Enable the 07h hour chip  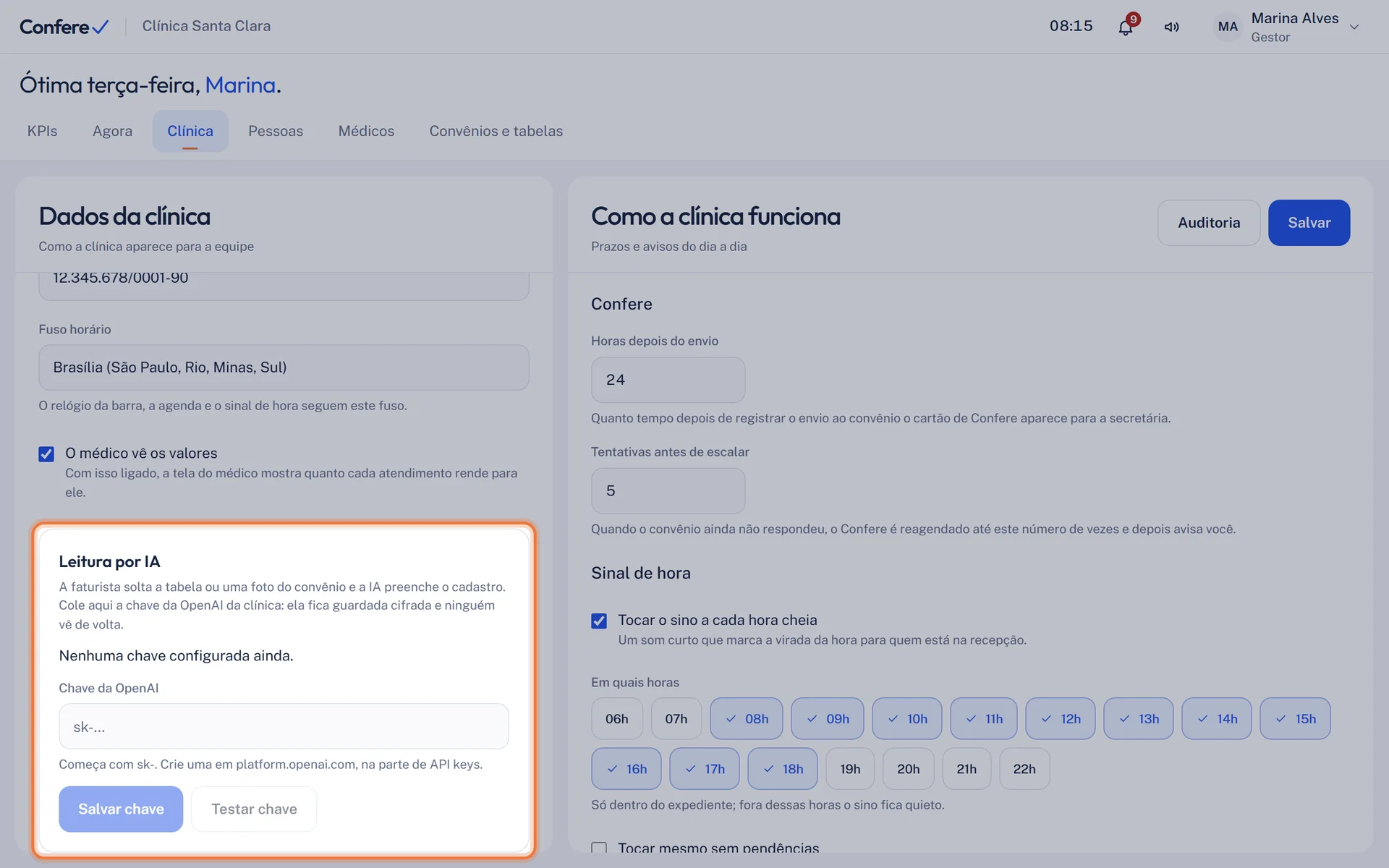676,718
